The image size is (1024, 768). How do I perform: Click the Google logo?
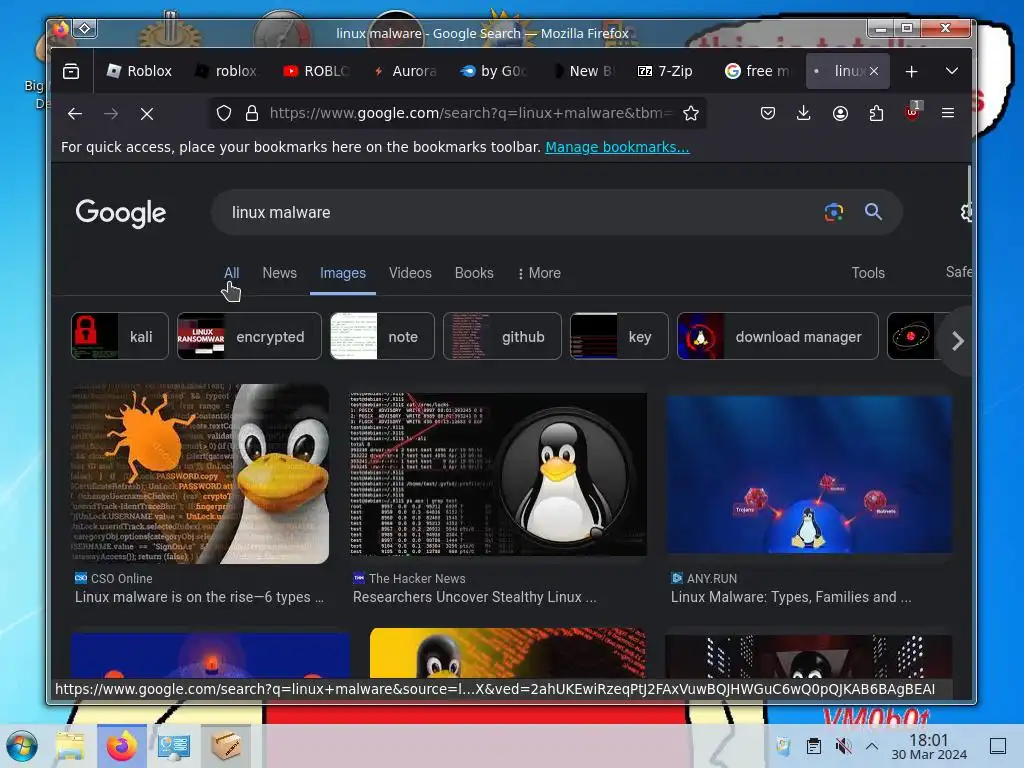click(121, 213)
